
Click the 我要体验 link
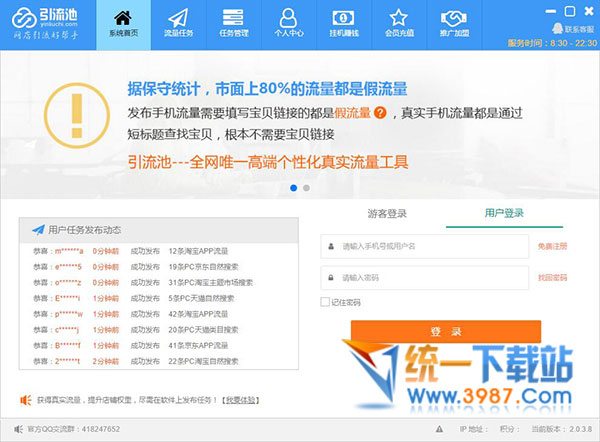point(239,400)
